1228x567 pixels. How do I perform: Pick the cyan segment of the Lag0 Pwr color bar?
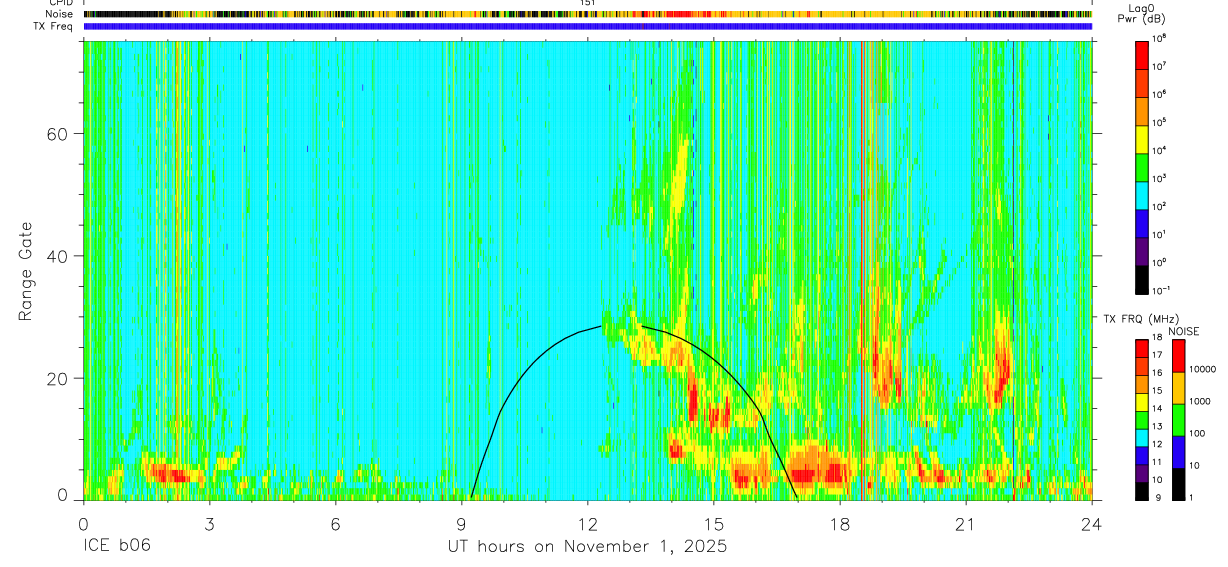[x=1142, y=194]
